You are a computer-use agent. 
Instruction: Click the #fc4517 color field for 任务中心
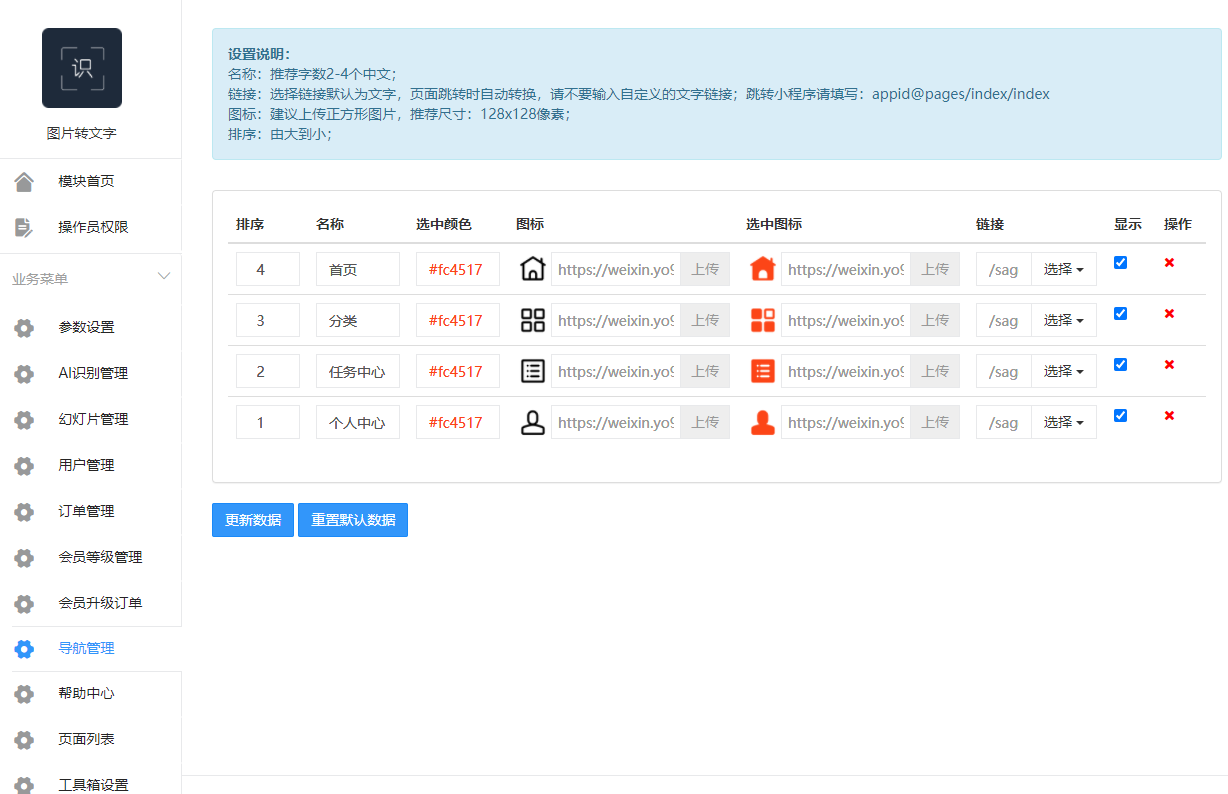(458, 371)
